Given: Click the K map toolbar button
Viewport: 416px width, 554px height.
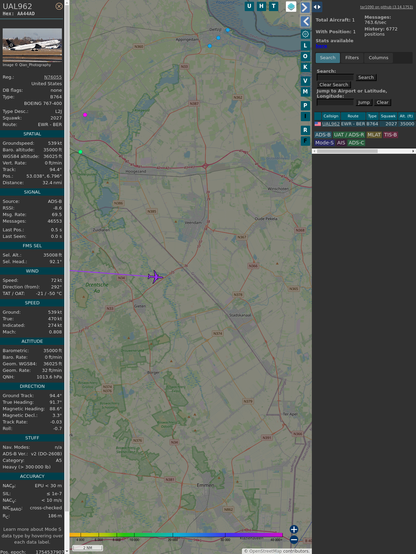Looking at the screenshot, I should tap(305, 67).
